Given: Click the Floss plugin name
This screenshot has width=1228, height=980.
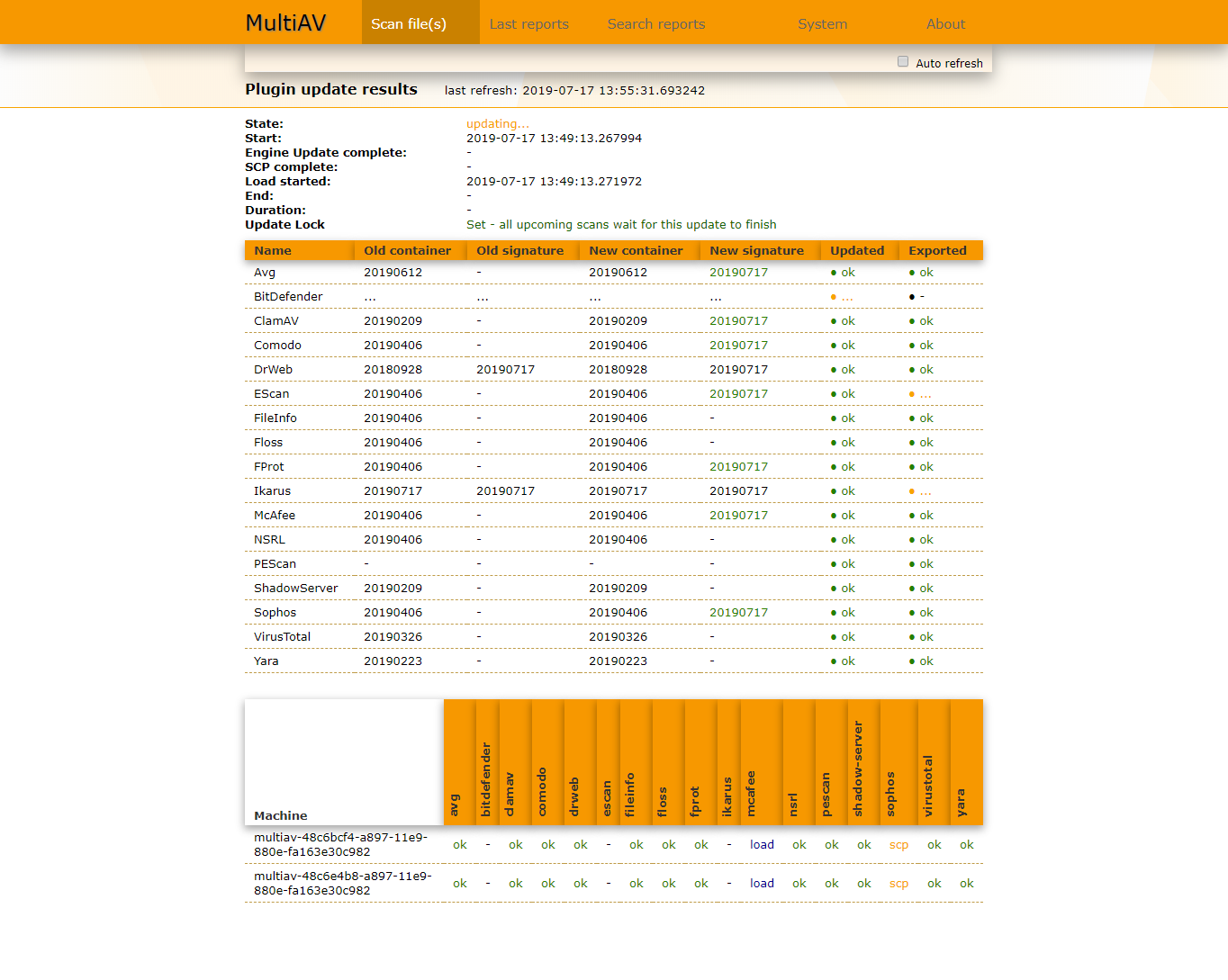Looking at the screenshot, I should 268,443.
